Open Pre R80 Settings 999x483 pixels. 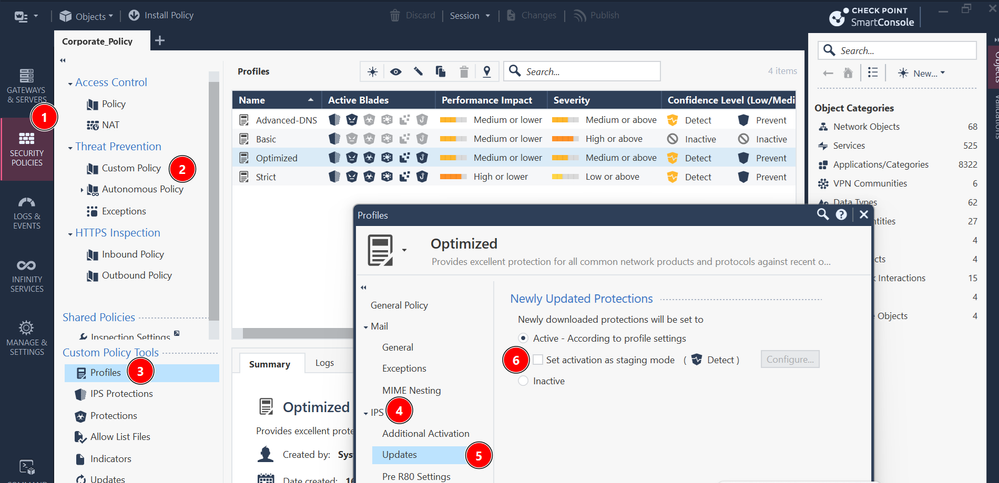416,476
